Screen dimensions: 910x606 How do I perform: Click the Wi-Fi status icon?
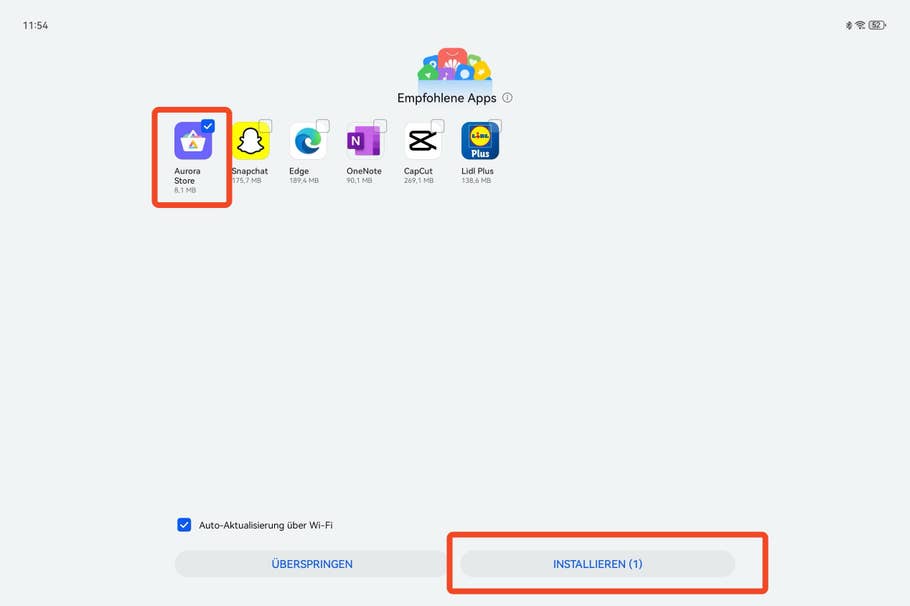tap(860, 24)
